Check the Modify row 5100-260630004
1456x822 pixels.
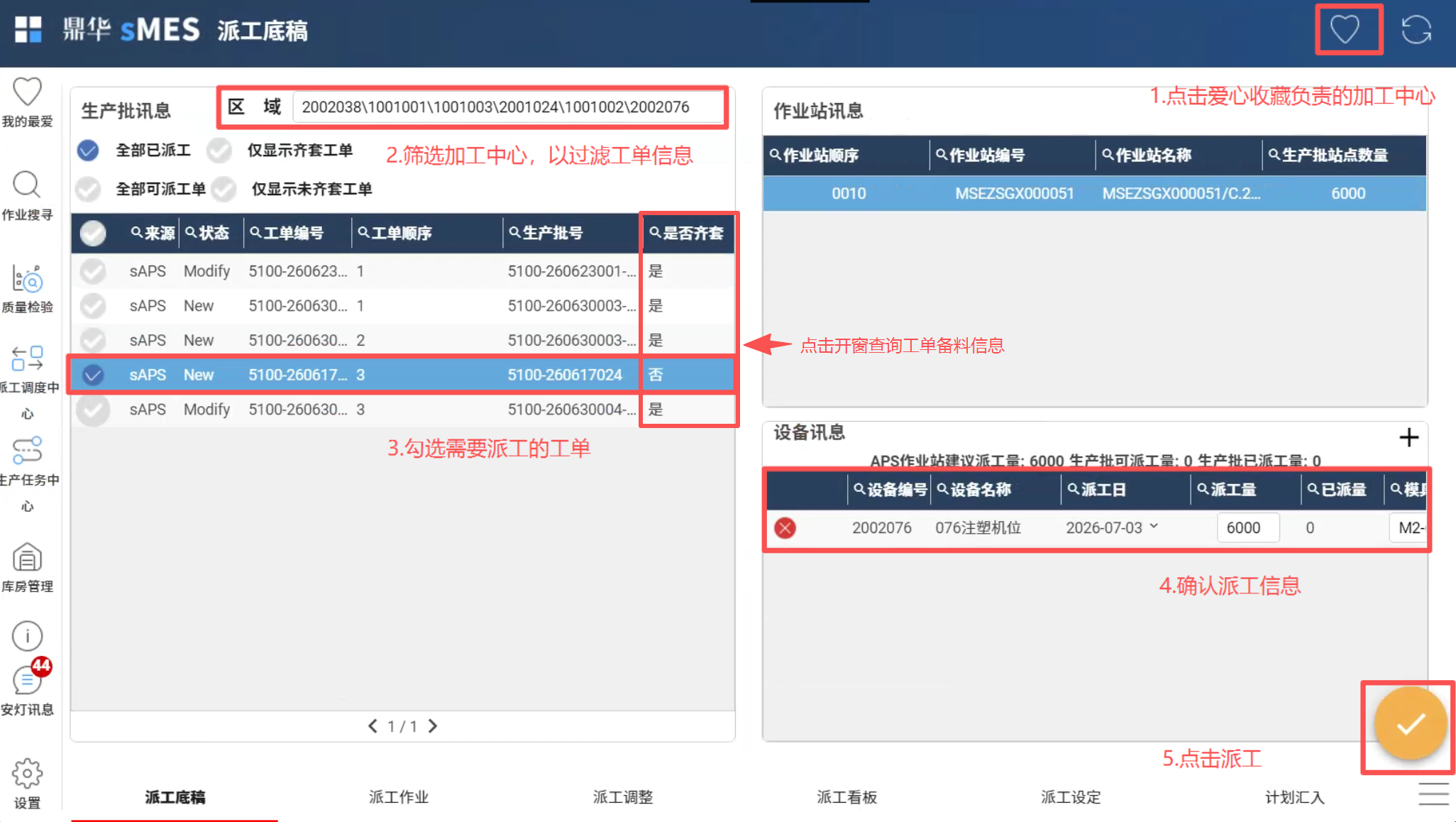click(93, 410)
